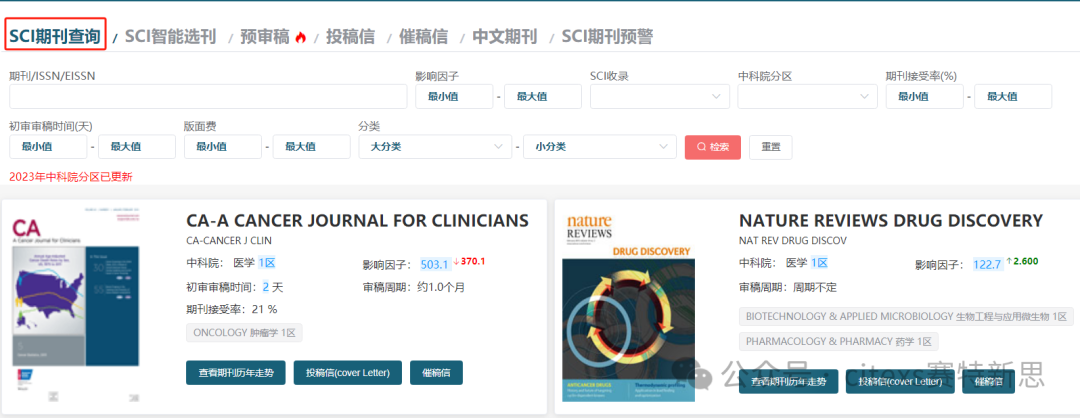Open the 催稿信 tab
Screen dimensions: 1080x418
point(424,36)
